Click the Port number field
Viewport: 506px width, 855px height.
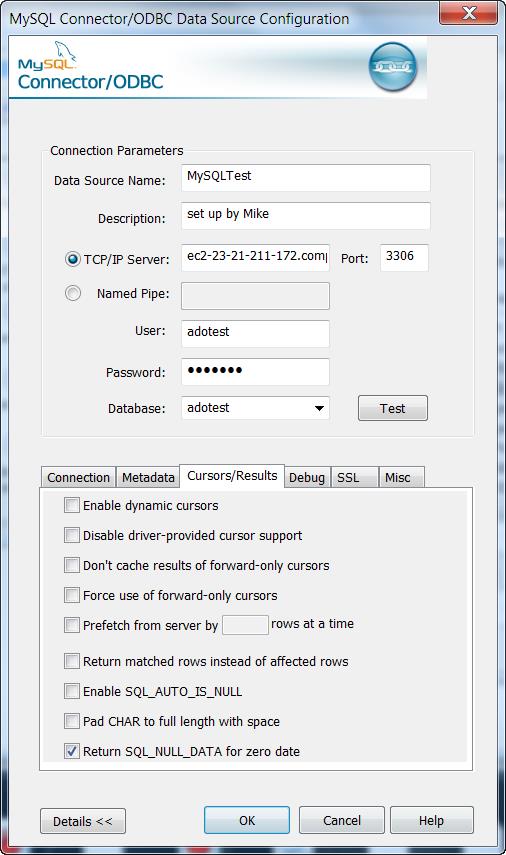click(x=404, y=257)
